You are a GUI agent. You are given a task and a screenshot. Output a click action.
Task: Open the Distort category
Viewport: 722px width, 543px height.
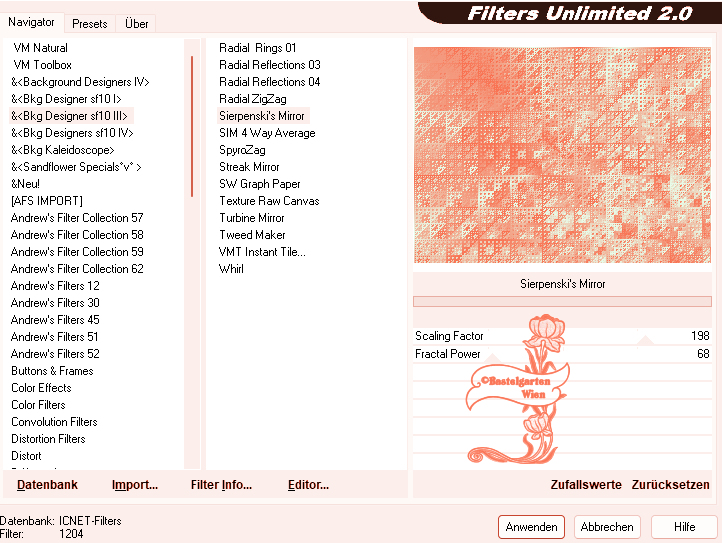click(26, 456)
